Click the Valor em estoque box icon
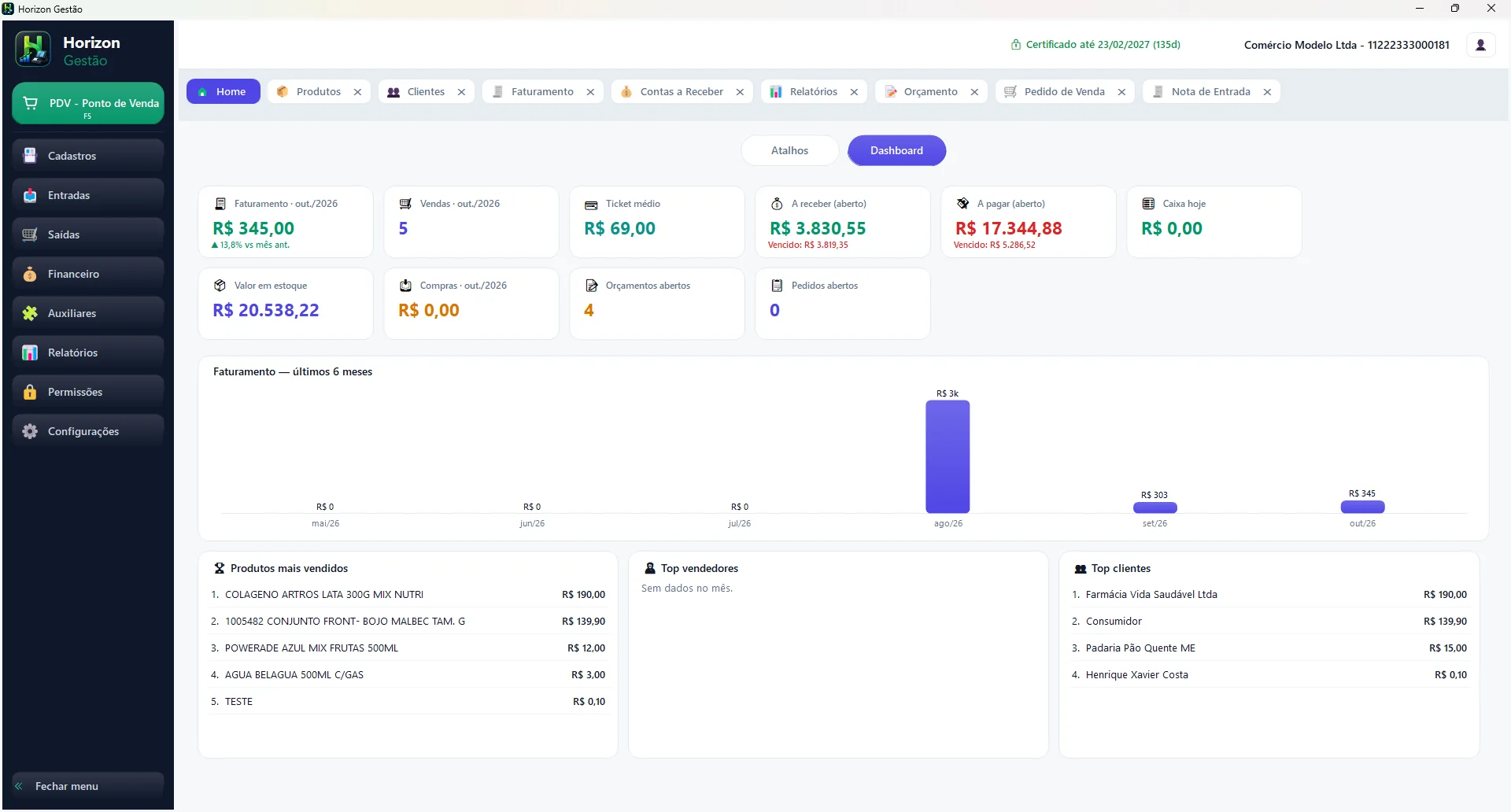The height and width of the screenshot is (812, 1511). (x=220, y=286)
